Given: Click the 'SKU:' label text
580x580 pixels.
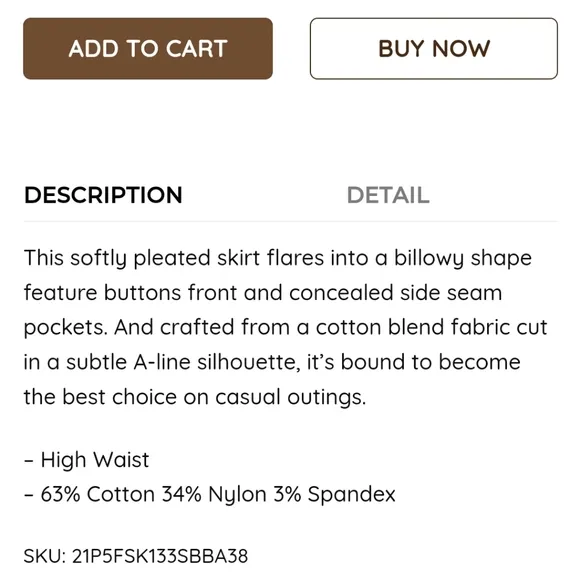Looking at the screenshot, I should pos(45,556).
